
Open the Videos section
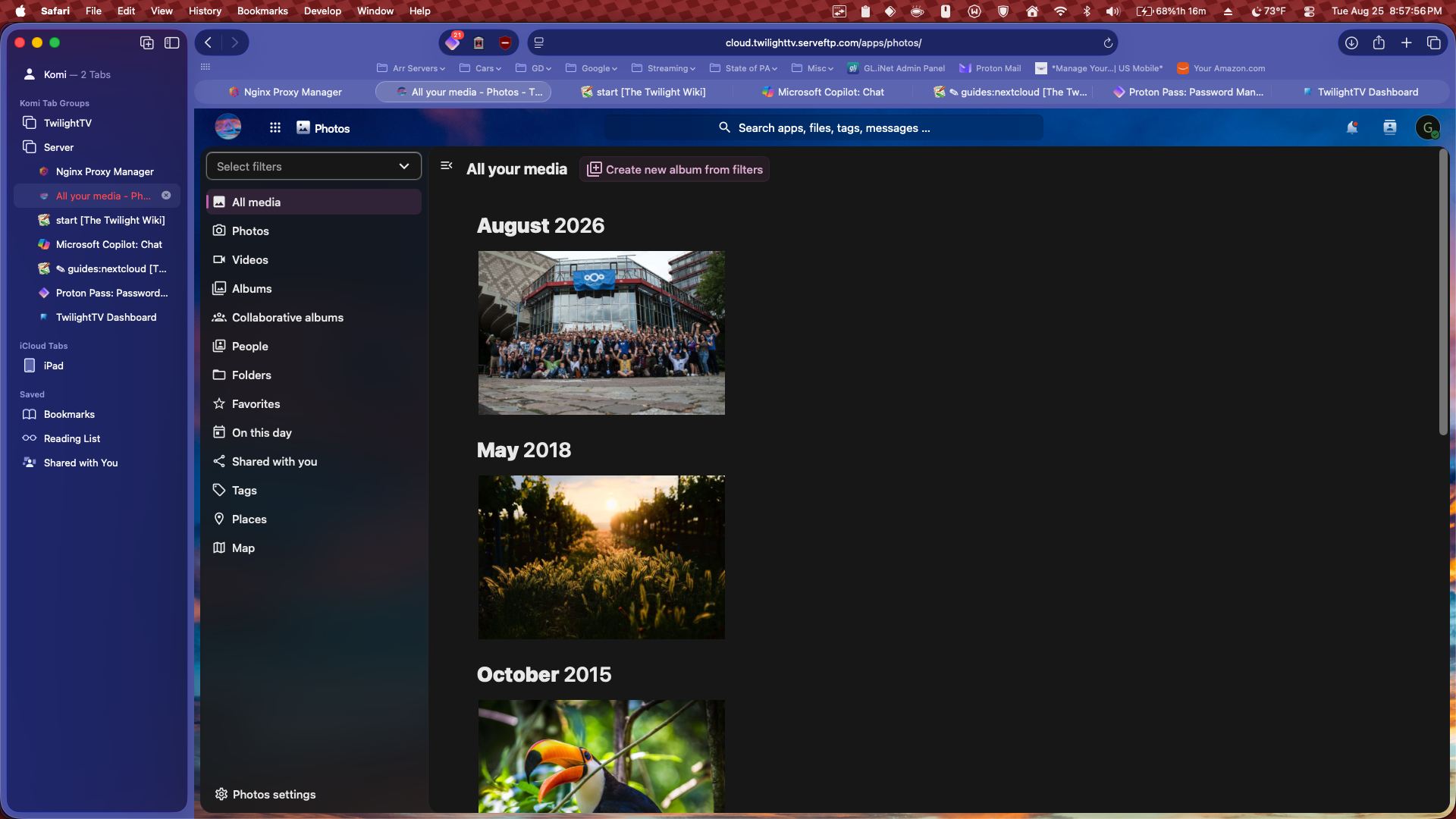pos(314,260)
